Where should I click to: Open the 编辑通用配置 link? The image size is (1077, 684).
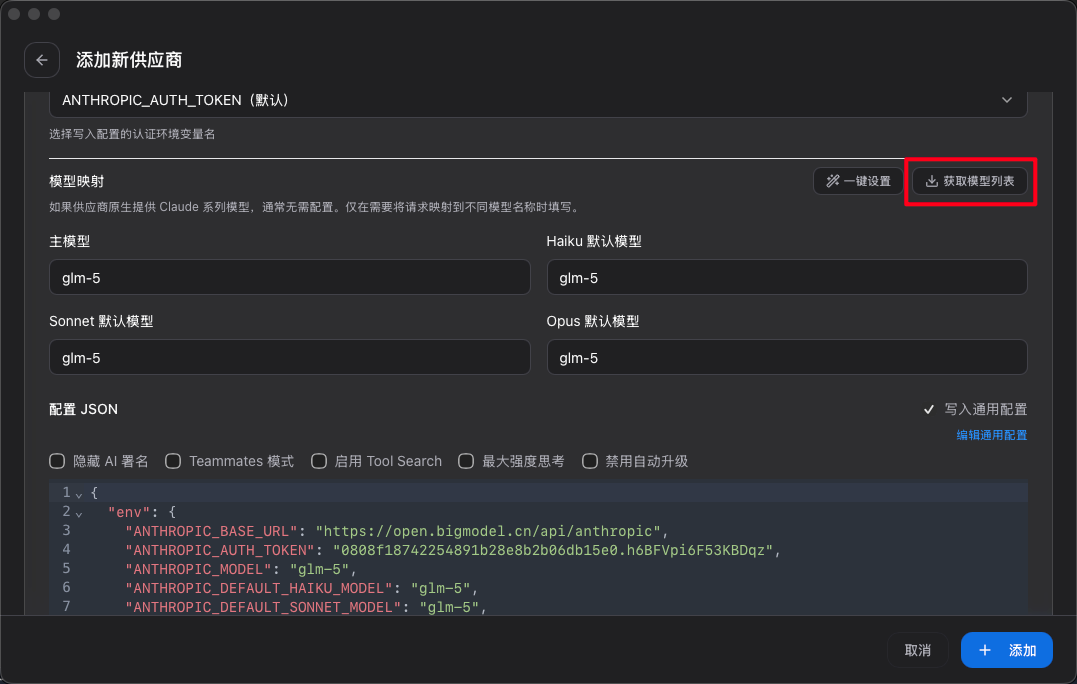[x=991, y=435]
